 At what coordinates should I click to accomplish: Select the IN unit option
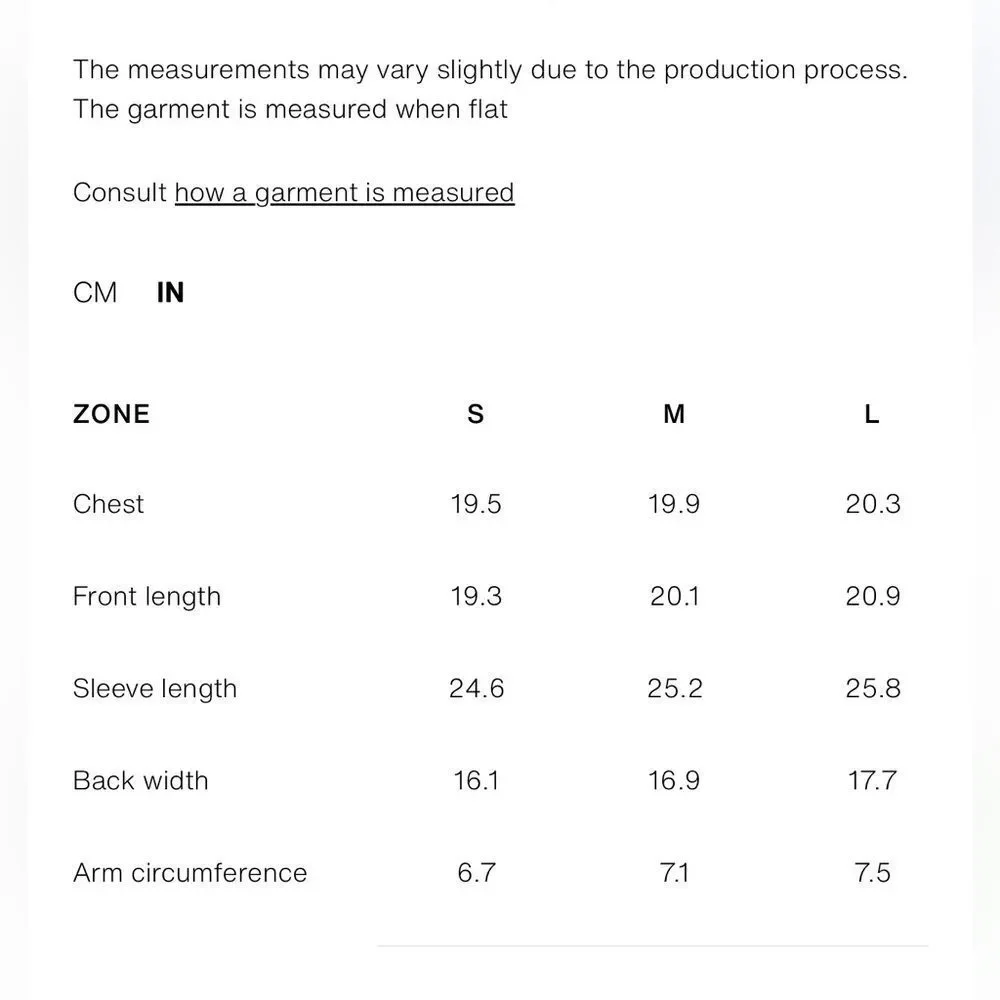tap(171, 293)
